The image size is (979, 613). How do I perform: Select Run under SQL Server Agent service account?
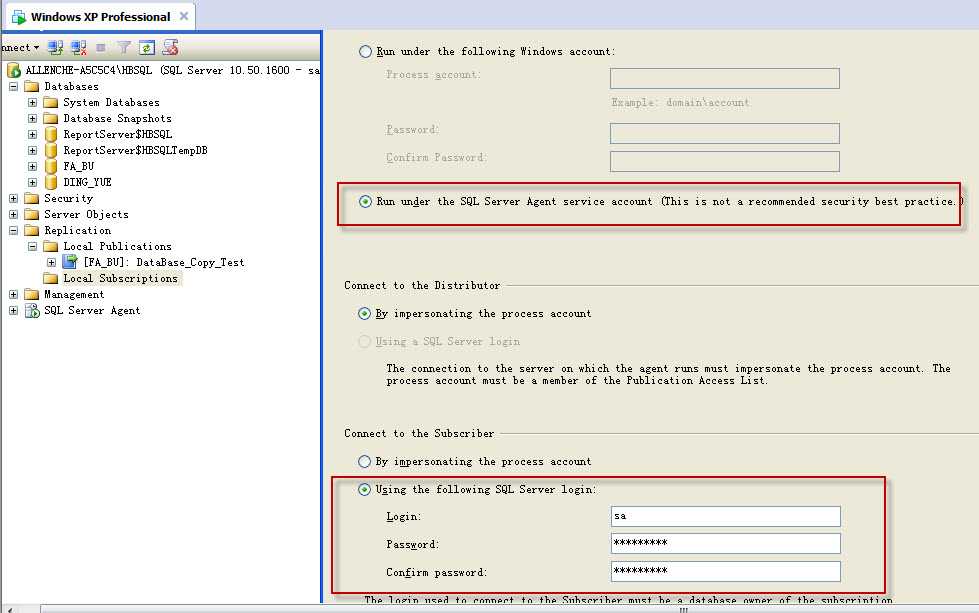[x=365, y=202]
